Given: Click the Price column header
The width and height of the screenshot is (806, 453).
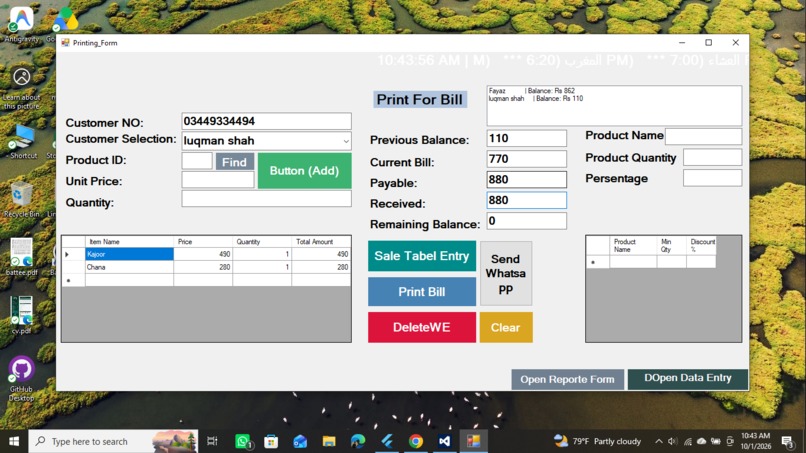Looking at the screenshot, I should coord(203,242).
